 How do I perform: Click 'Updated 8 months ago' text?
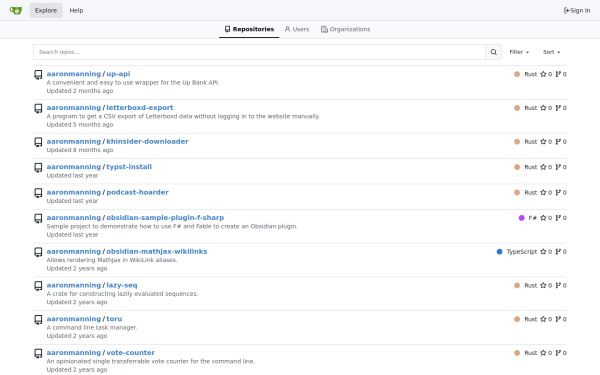point(80,150)
